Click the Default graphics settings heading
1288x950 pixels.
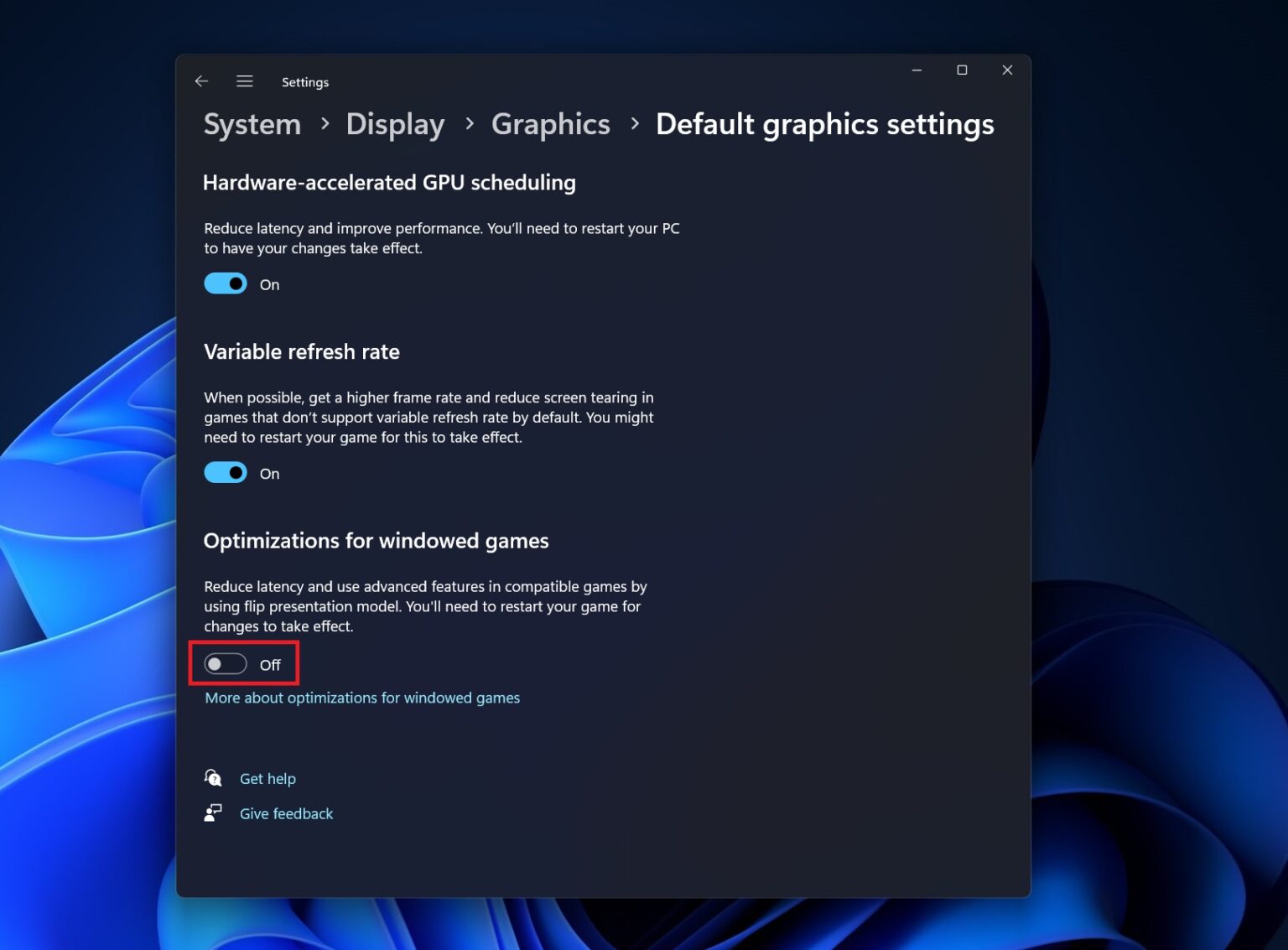pyautogui.click(x=825, y=123)
